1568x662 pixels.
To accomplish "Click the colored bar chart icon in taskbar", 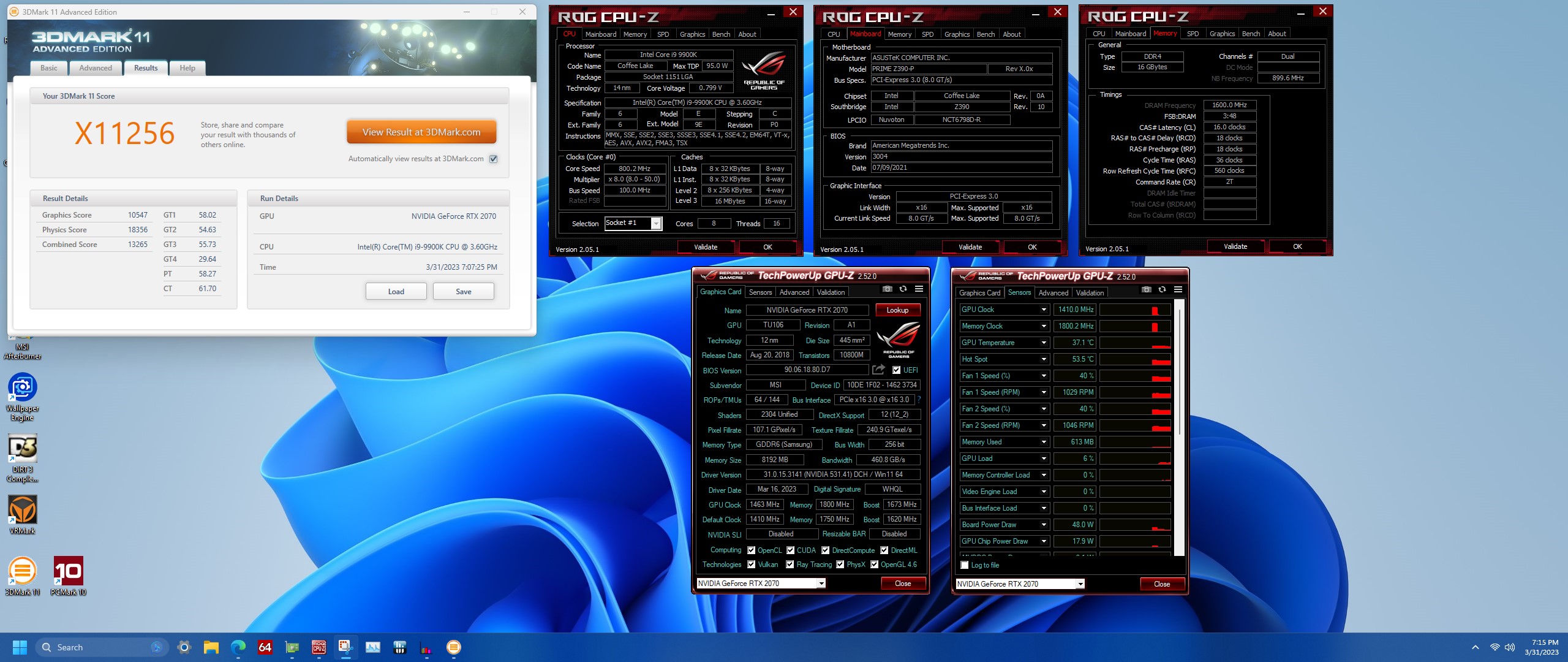I will pyautogui.click(x=426, y=647).
